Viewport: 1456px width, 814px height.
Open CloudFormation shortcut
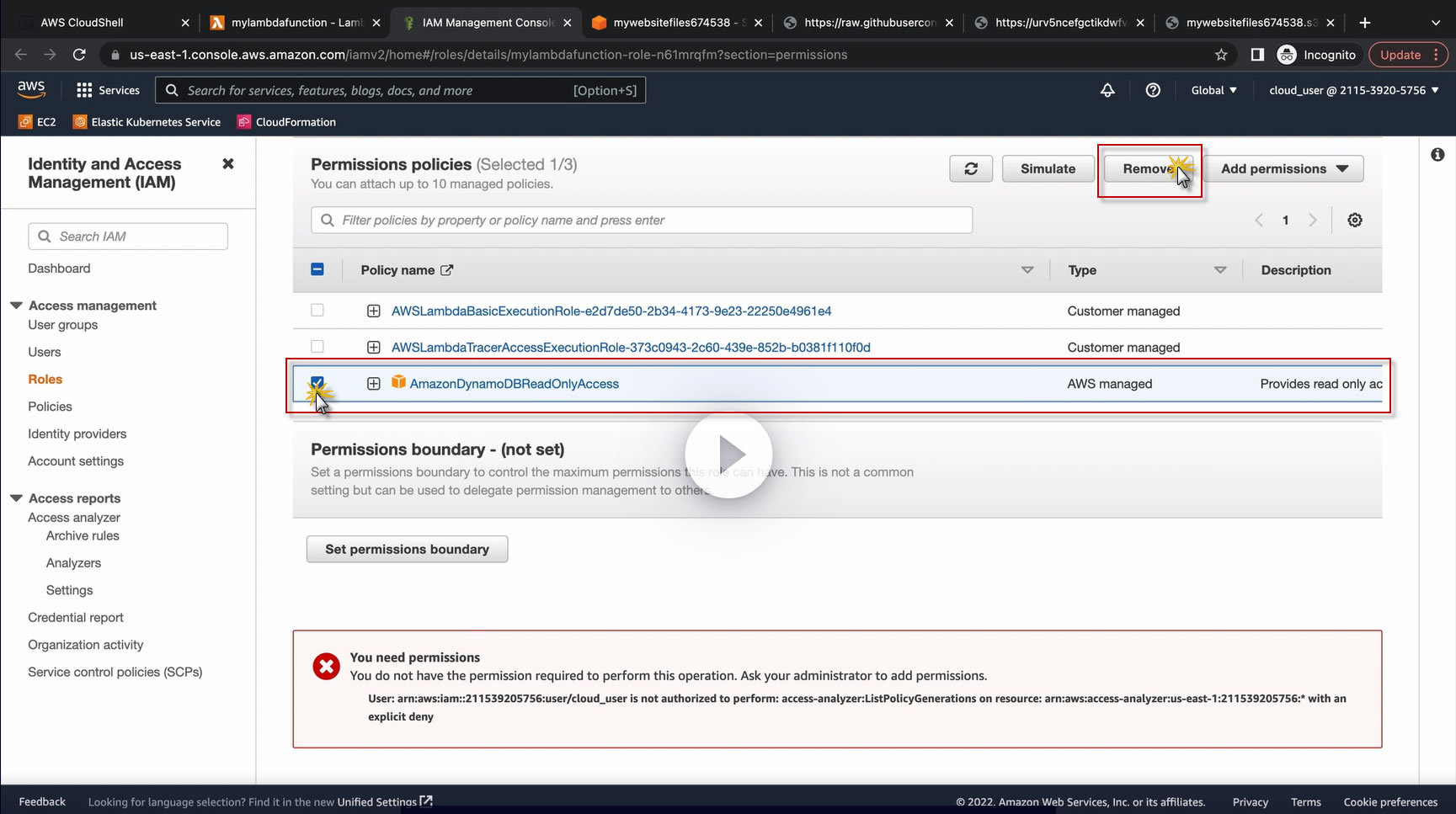click(x=287, y=122)
